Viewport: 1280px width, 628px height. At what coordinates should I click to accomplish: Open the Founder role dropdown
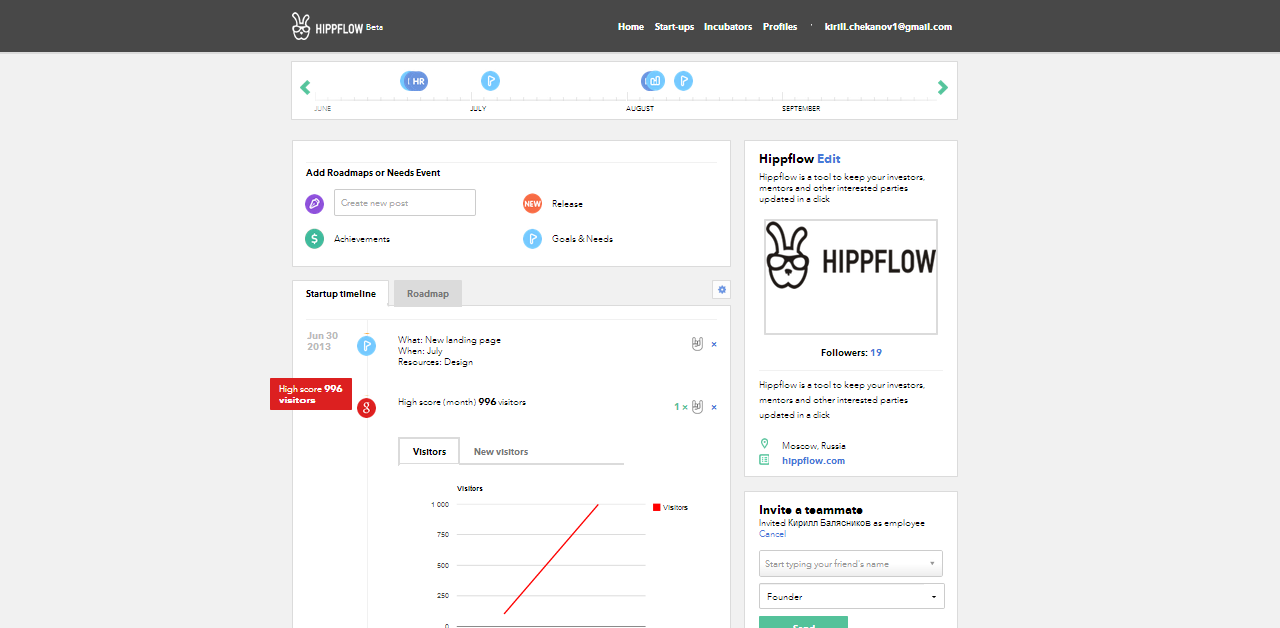(x=851, y=596)
